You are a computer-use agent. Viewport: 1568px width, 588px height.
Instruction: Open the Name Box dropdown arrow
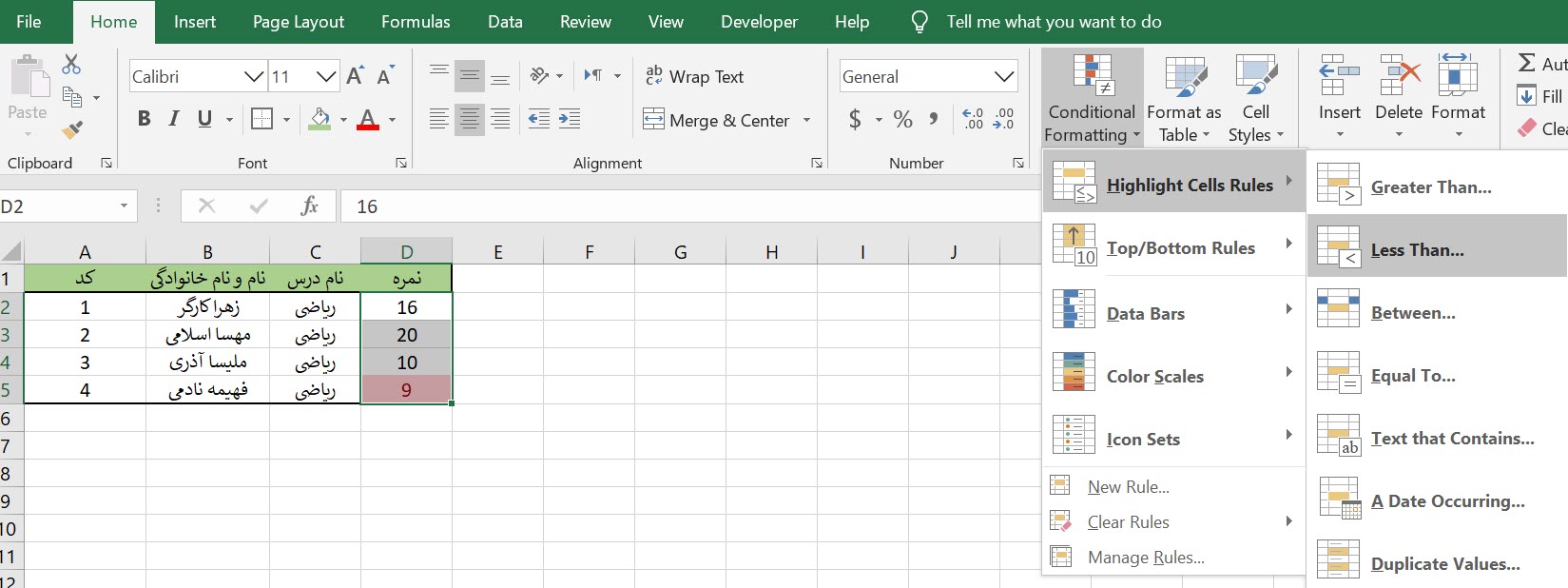(124, 206)
